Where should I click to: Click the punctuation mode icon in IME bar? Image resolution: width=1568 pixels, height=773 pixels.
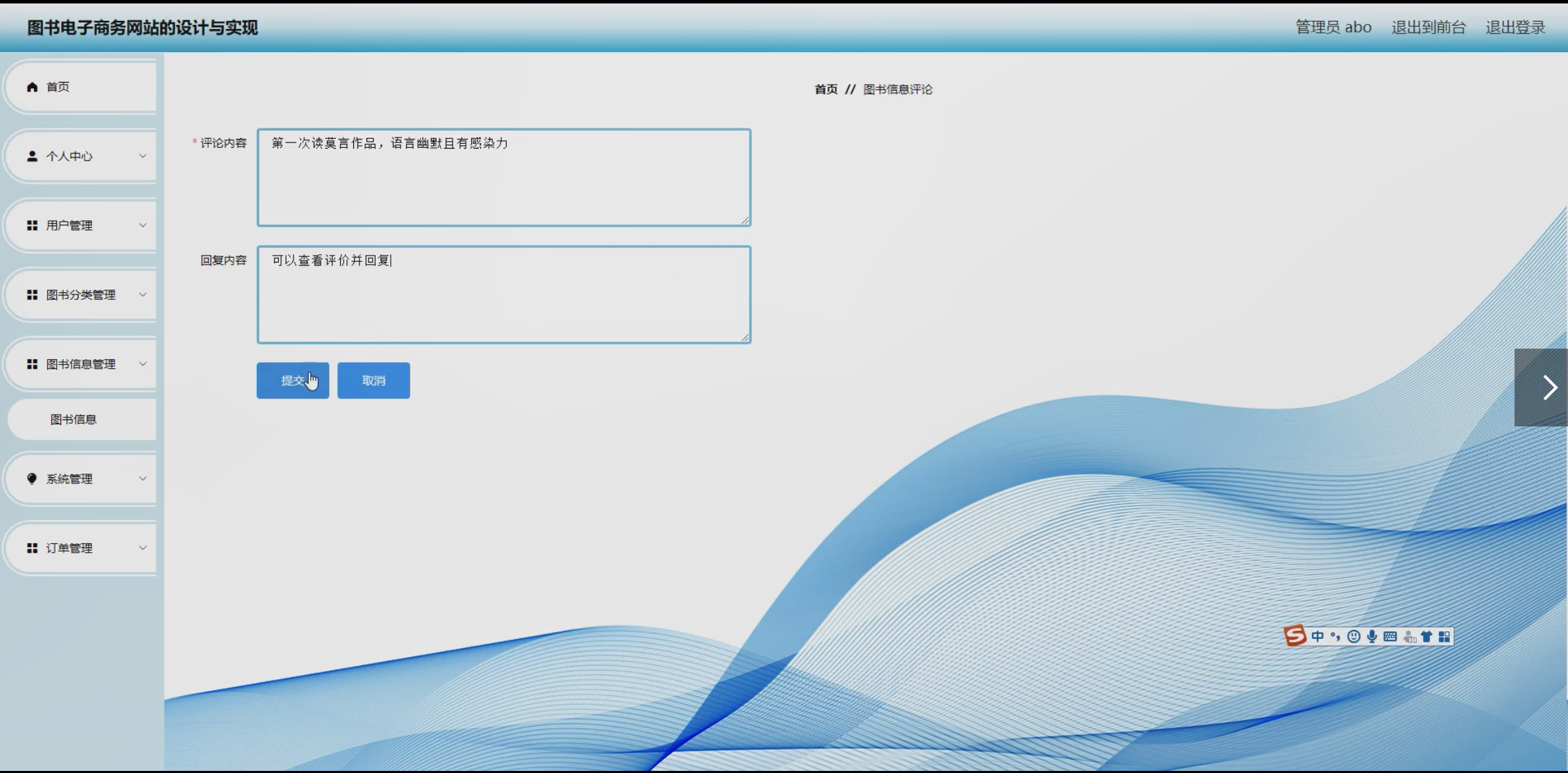click(1335, 636)
